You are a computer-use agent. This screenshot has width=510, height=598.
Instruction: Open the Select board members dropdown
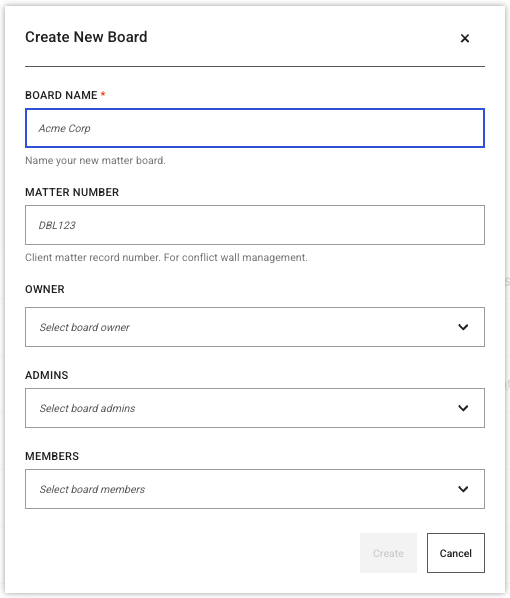[x=255, y=489]
